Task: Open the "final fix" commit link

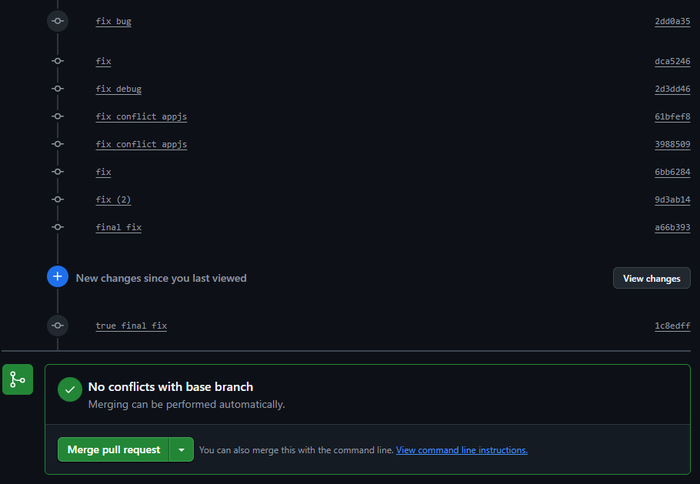Action: (x=118, y=228)
